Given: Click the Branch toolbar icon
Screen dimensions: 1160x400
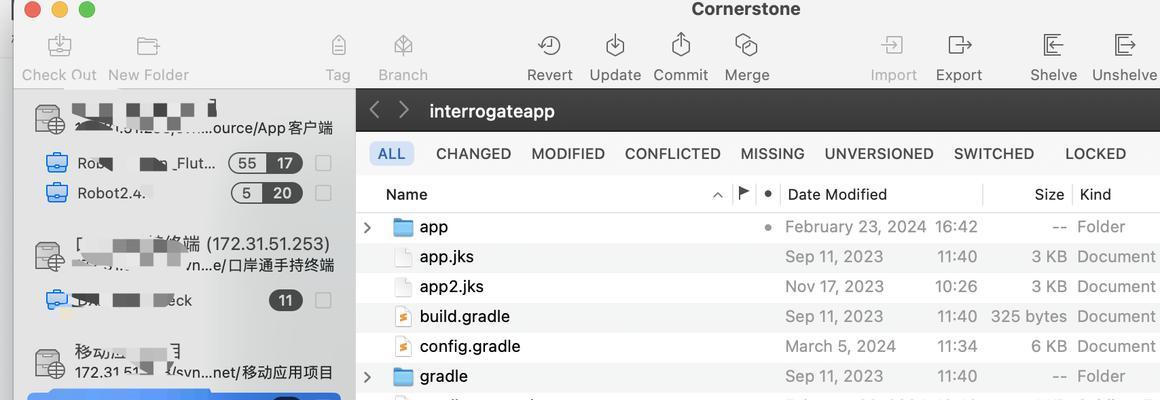Looking at the screenshot, I should point(403,46).
